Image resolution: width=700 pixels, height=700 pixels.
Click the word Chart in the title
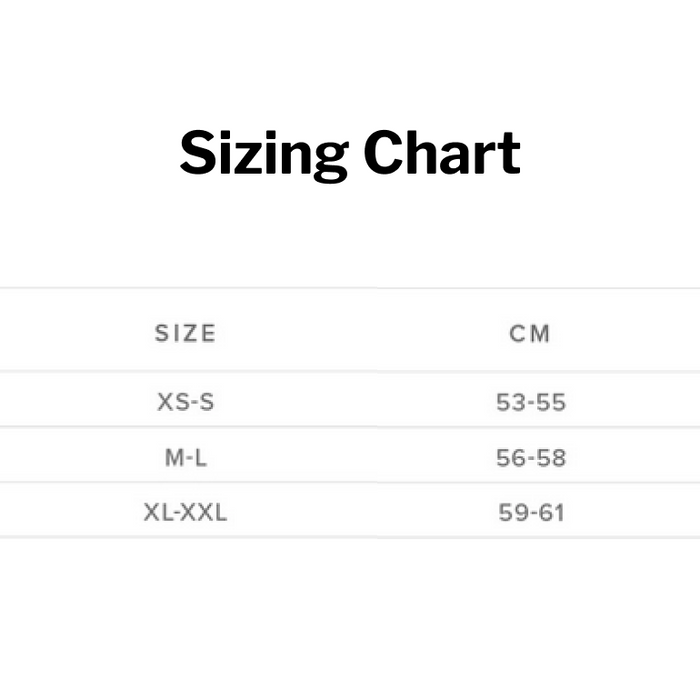pos(441,153)
